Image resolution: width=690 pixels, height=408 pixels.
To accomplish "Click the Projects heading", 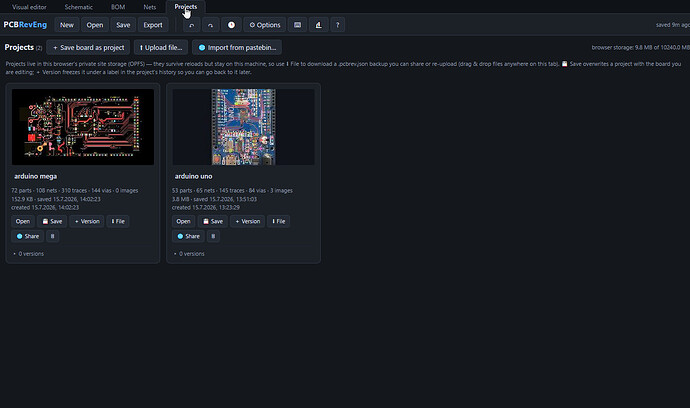I will coord(19,47).
